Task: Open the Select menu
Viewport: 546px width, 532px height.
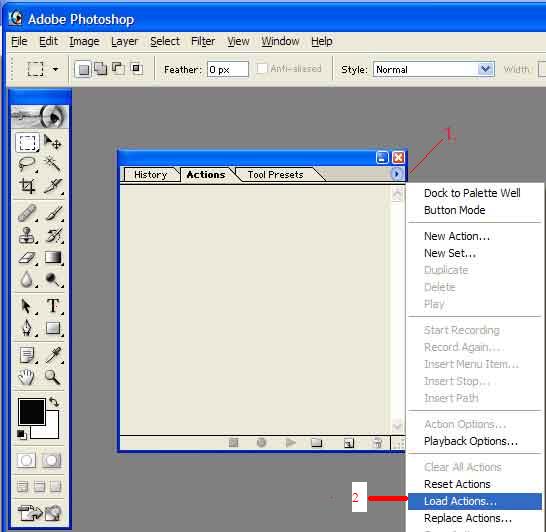Action: click(x=165, y=41)
